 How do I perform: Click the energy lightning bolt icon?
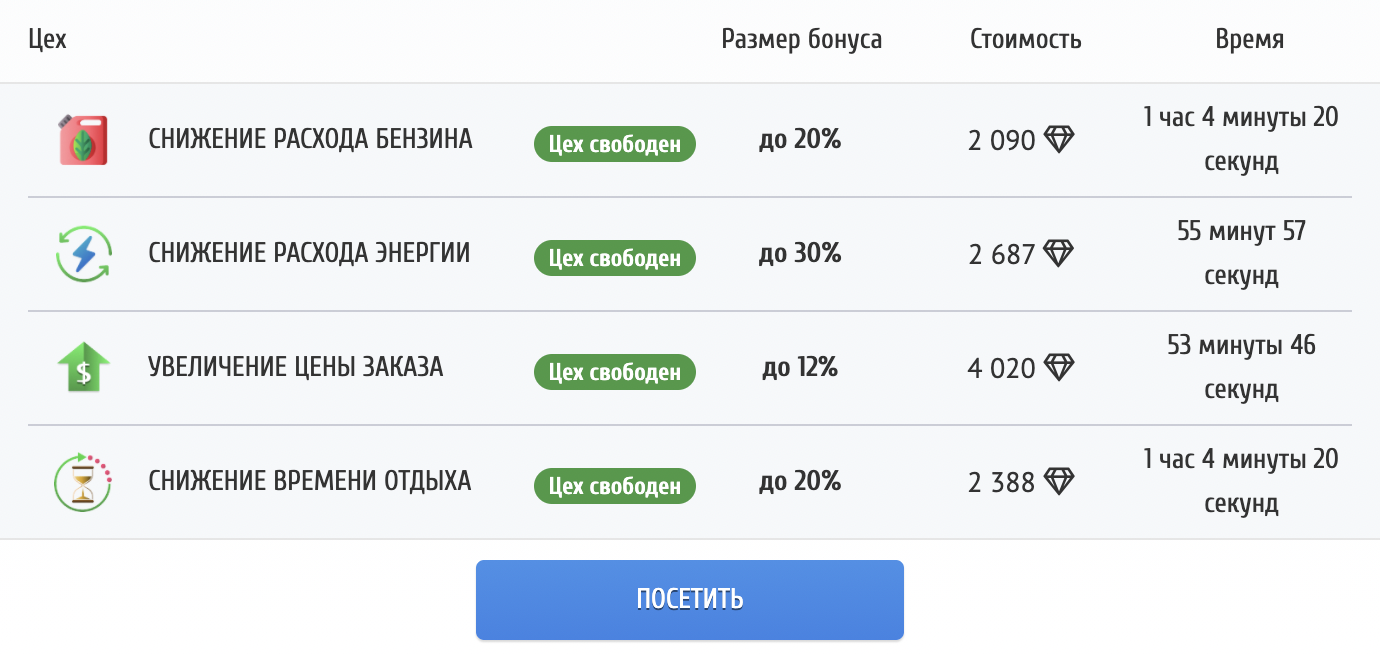tap(83, 254)
